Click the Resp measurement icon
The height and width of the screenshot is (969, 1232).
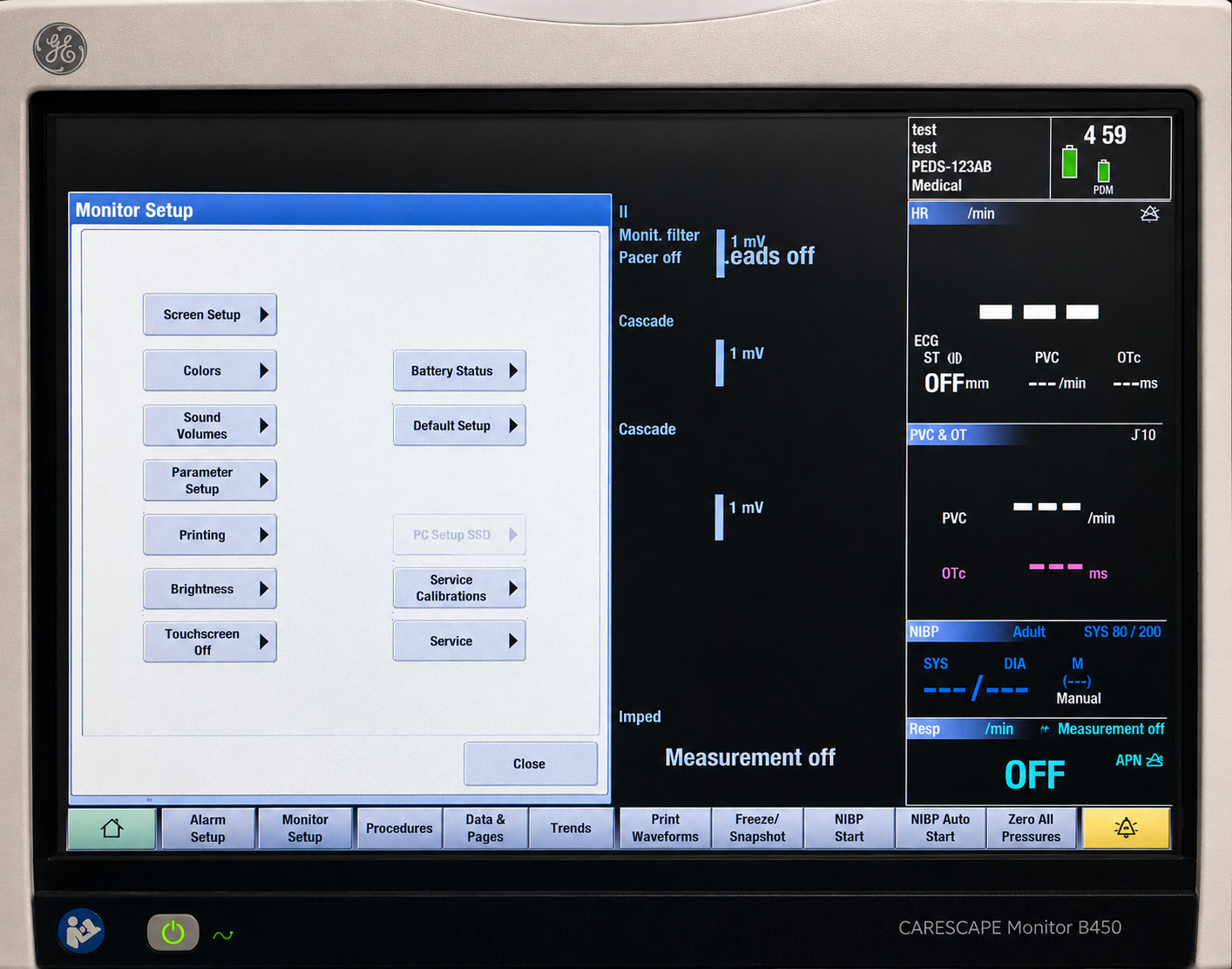1044,729
